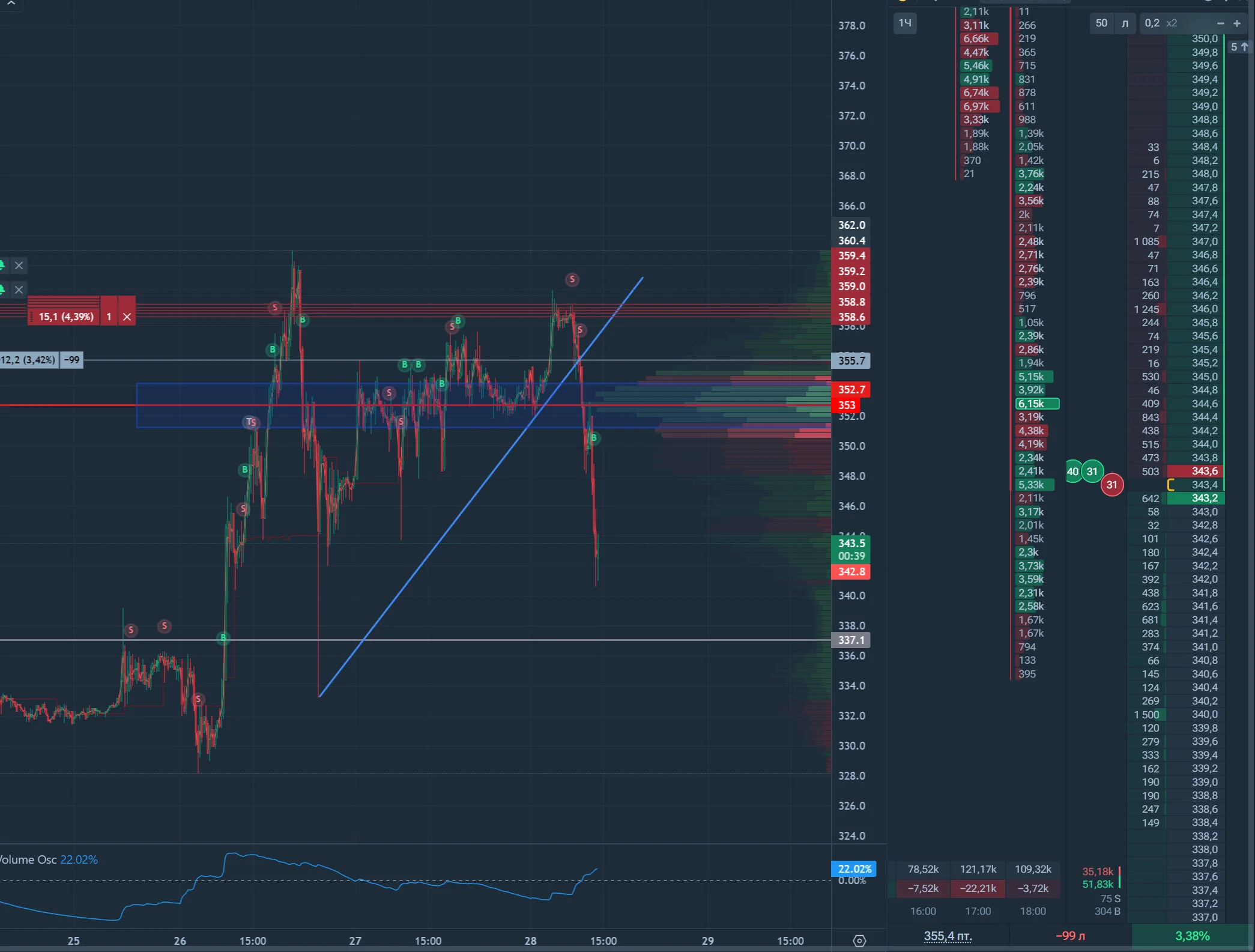
Task: Click the quantity 1 on red order
Action: [109, 317]
